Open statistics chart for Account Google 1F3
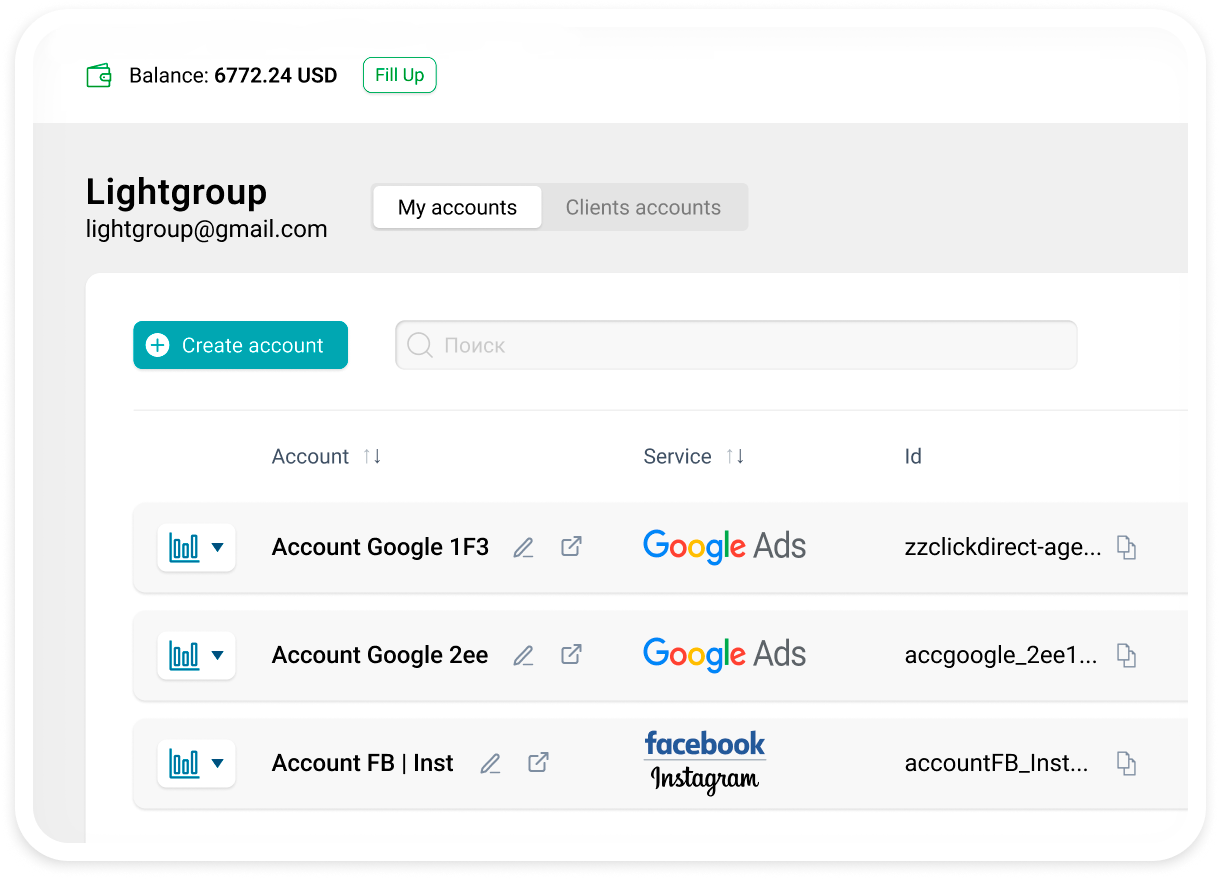1220x879 pixels. [188, 547]
